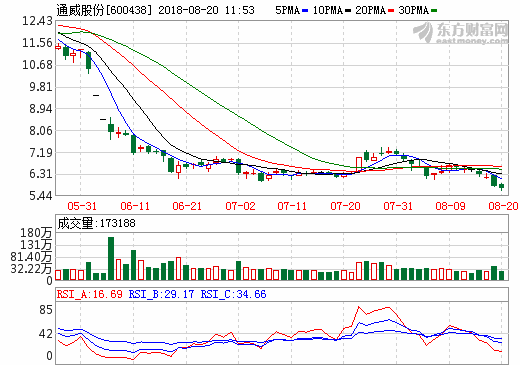Image resolution: width=520 pixels, height=365 pixels.
Task: Click volume axis value 180万
Action: [36, 233]
